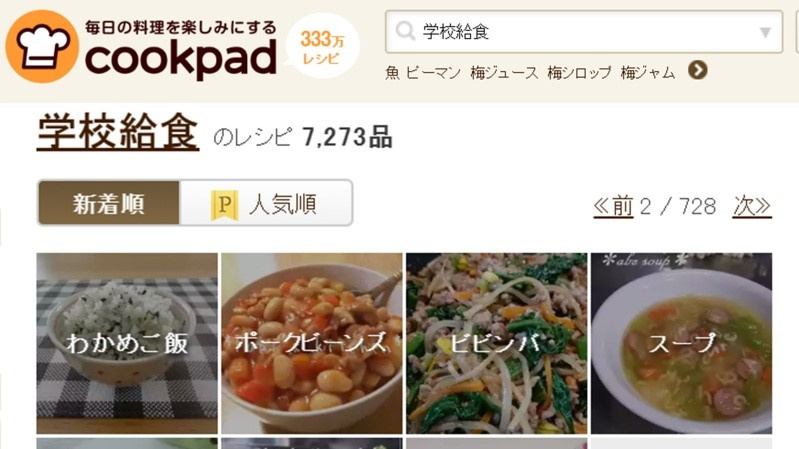Screen dimensions: 799x449
Task: Open the わかめご飯 recipe thumbnail
Action: click(127, 343)
